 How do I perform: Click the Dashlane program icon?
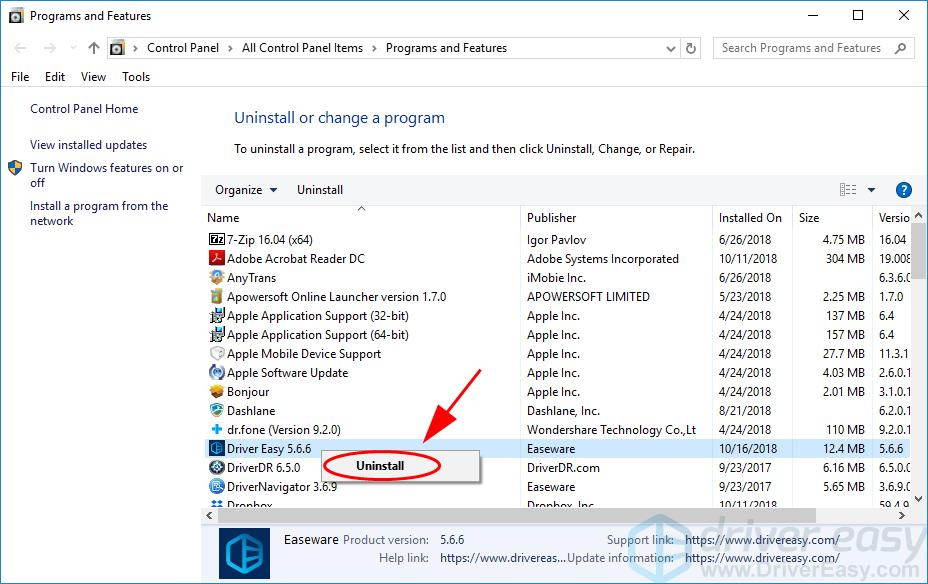tap(219, 410)
